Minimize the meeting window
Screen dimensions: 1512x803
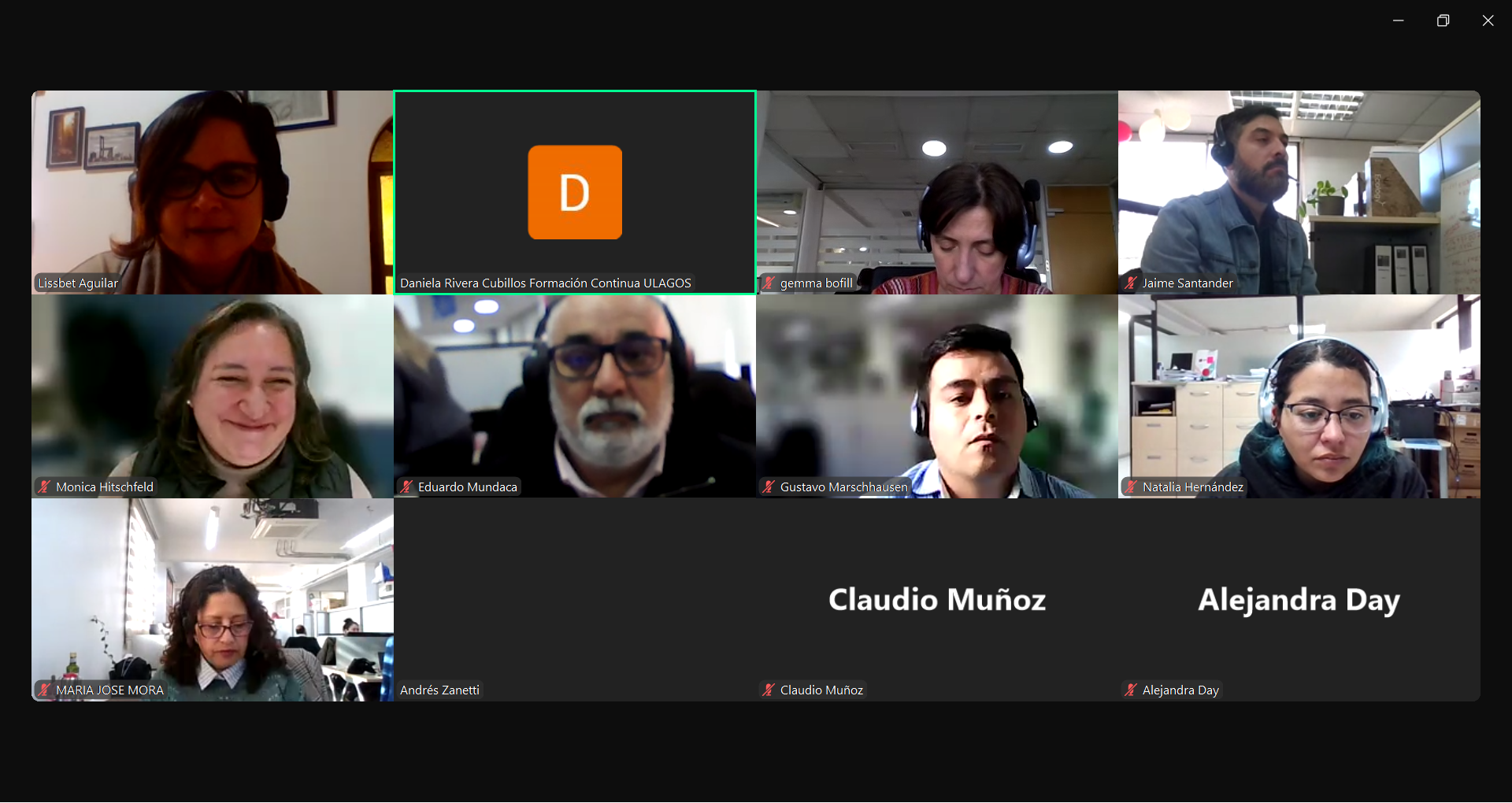pos(1398,20)
